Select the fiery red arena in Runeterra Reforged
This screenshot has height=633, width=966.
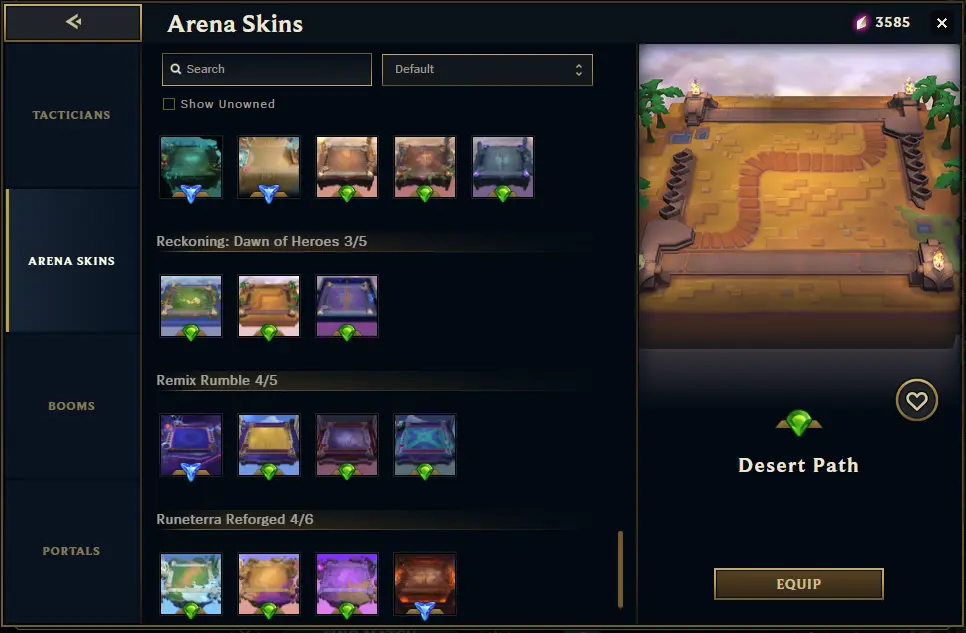tap(424, 584)
